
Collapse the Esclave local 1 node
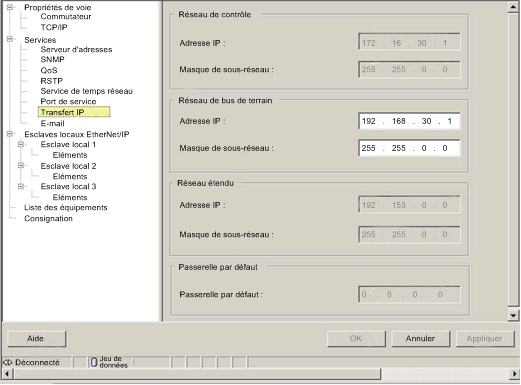[x=21, y=144]
